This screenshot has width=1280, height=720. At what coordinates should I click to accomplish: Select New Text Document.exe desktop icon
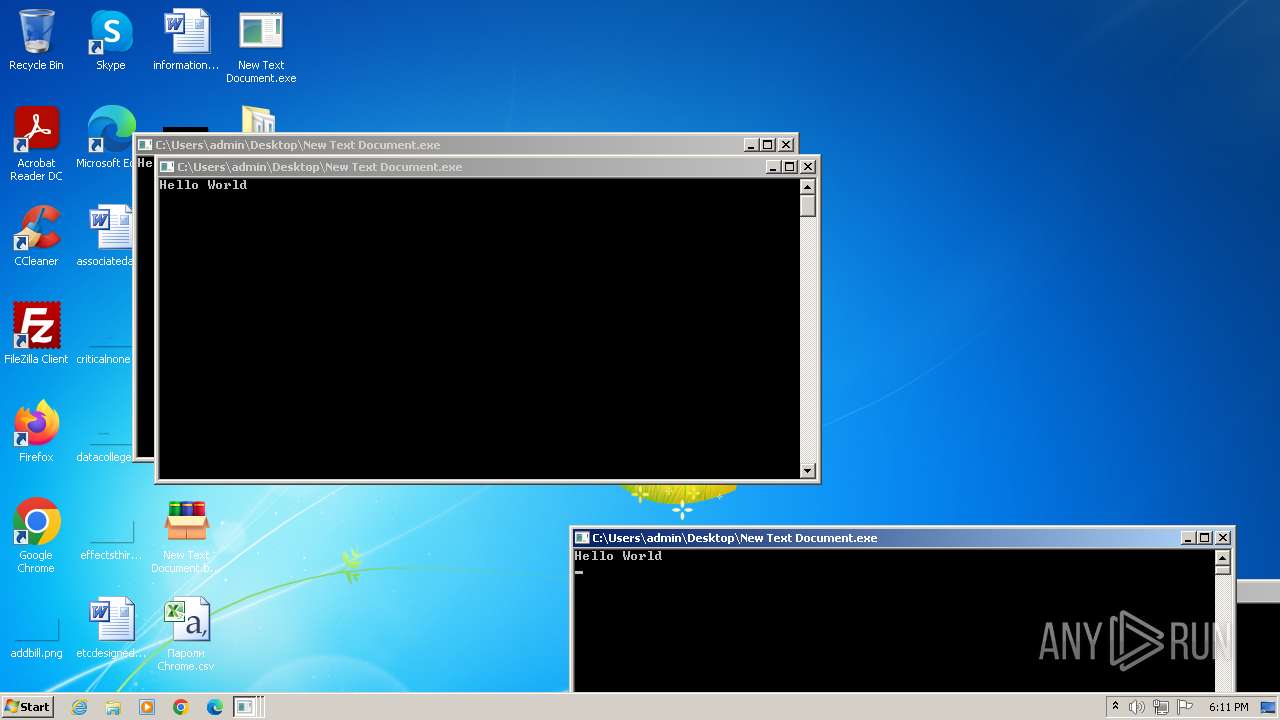[x=261, y=47]
